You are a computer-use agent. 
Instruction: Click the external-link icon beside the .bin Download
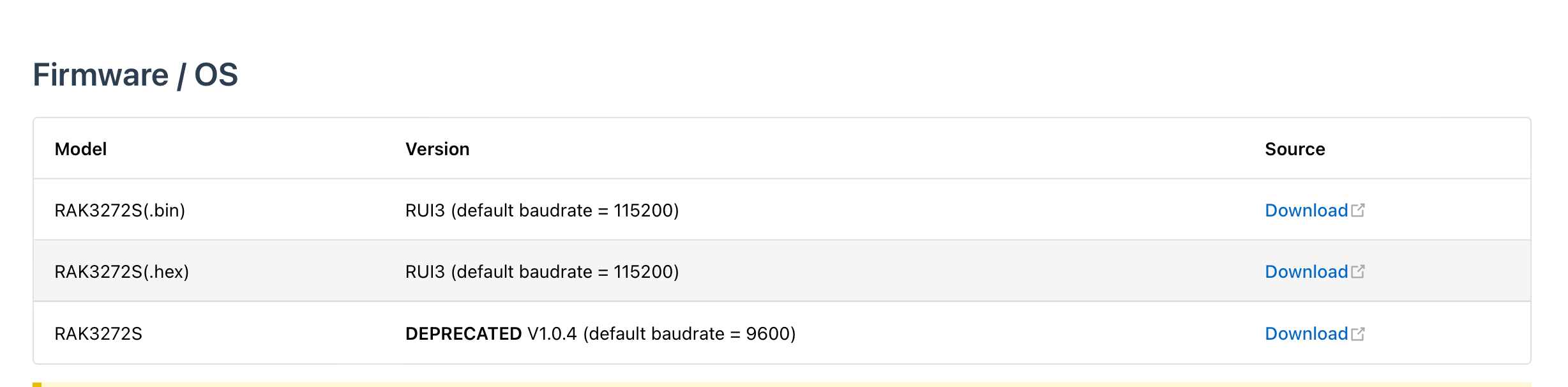pyautogui.click(x=1358, y=210)
